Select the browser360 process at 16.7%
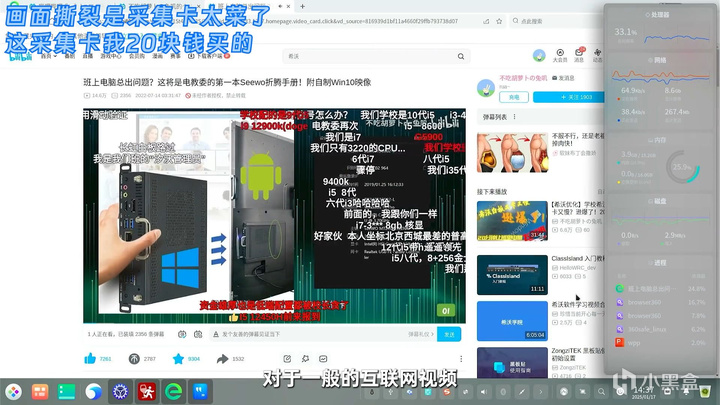This screenshot has width=720, height=405. pos(660,302)
